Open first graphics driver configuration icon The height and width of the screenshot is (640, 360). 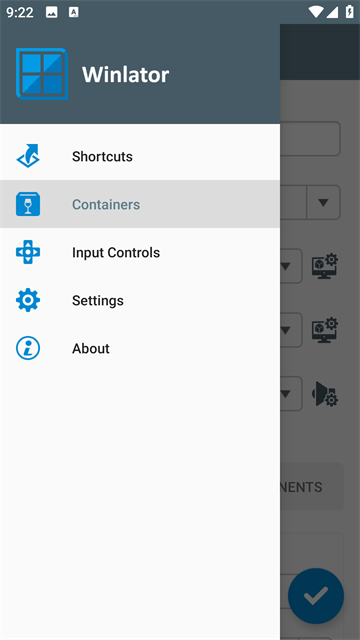[325, 266]
